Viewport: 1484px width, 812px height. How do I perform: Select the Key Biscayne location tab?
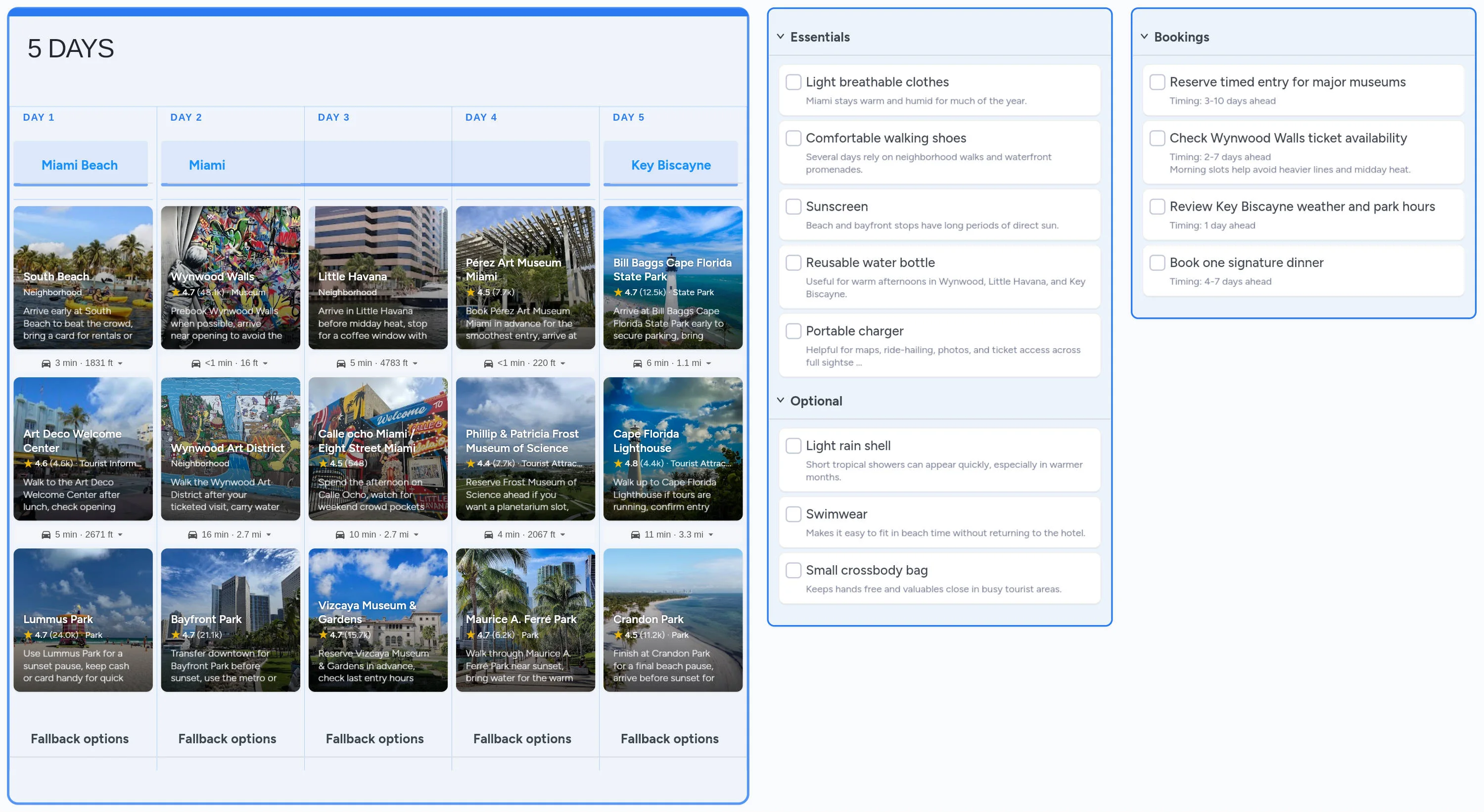click(x=671, y=165)
